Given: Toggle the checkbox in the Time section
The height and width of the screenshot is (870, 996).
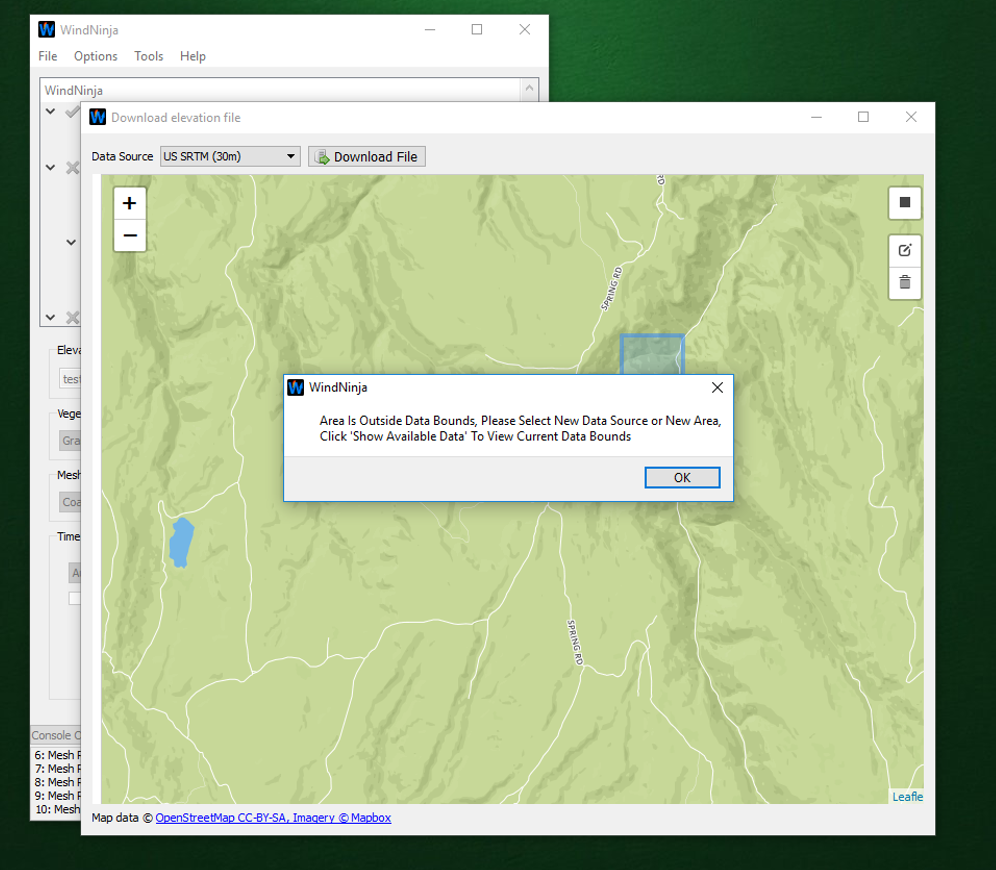Looking at the screenshot, I should pos(75,597).
